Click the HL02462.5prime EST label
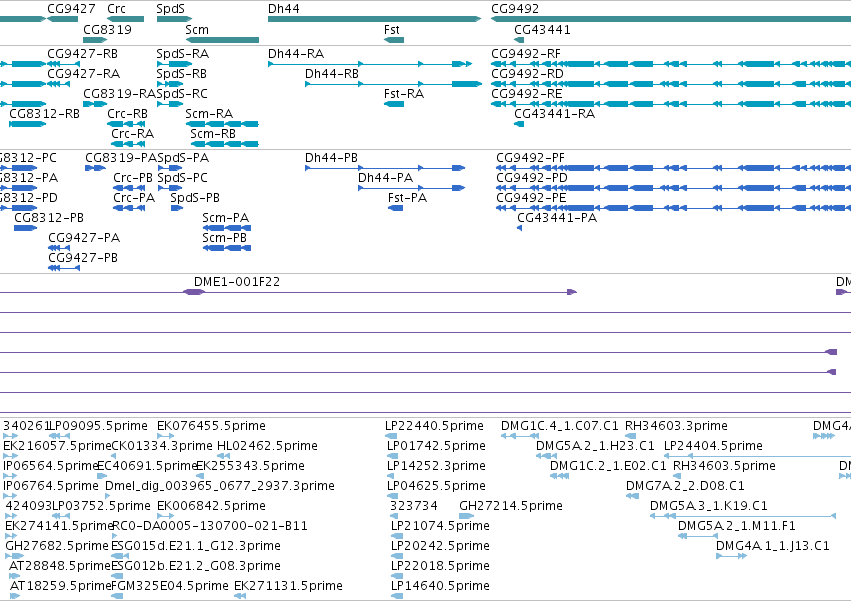Screen dimensions: 851x601 pos(267,446)
